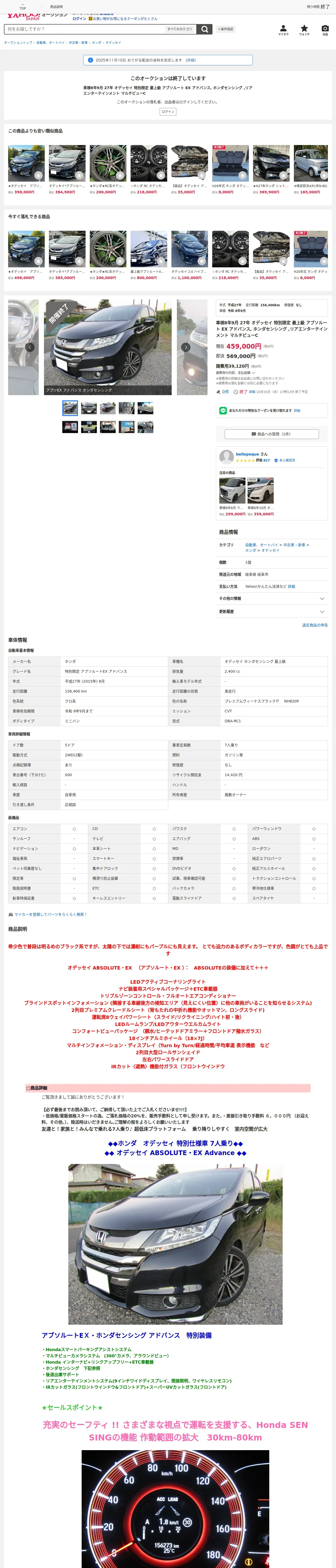Click the seller avatar icon
The height and width of the screenshot is (1568, 336).
point(226,457)
